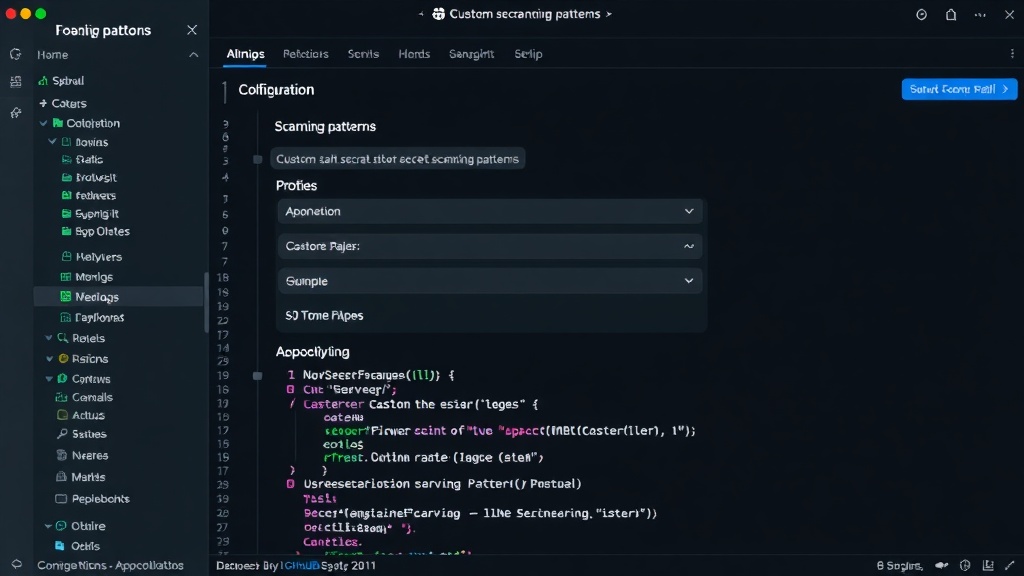
Task: Collapse the Colotetion tree folder
Action: [43, 123]
